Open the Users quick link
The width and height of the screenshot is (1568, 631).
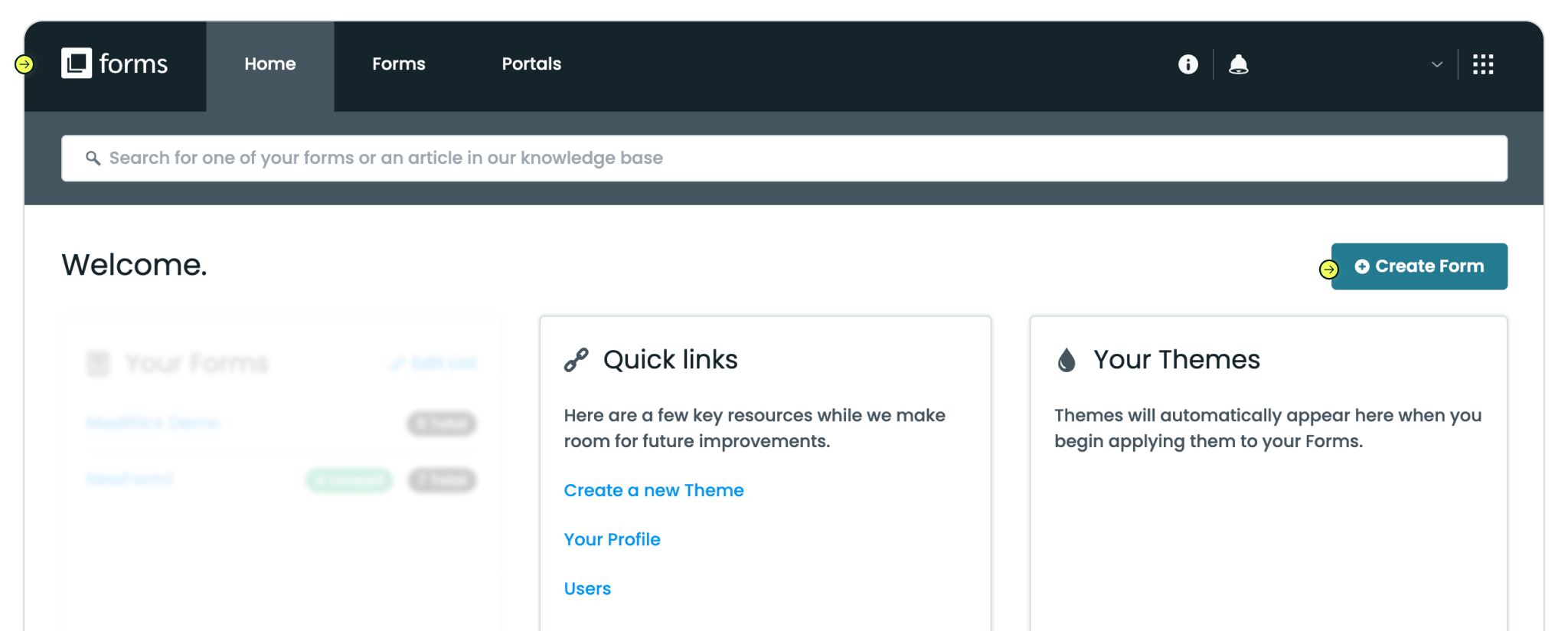[587, 589]
